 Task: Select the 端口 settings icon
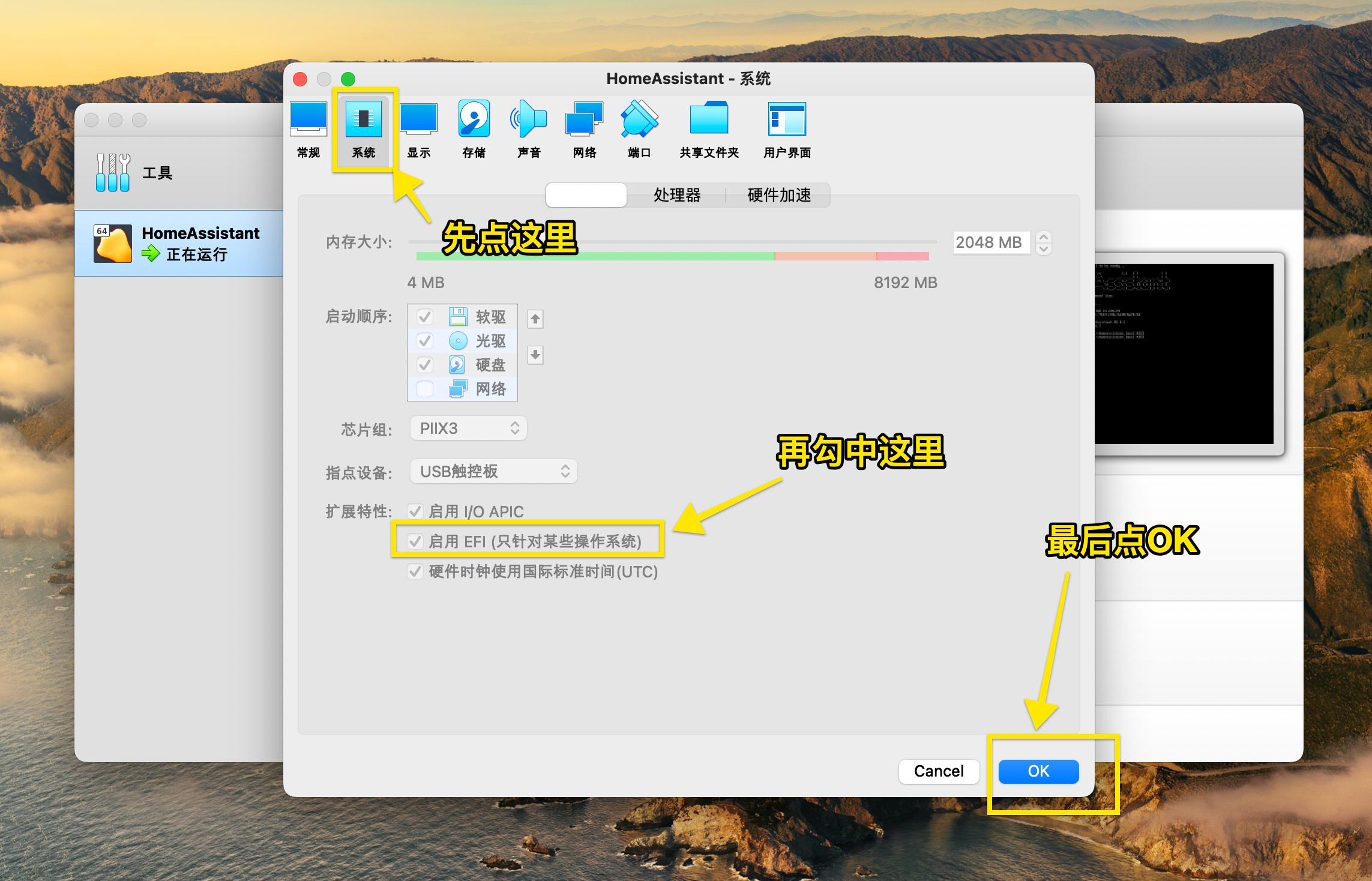click(638, 129)
